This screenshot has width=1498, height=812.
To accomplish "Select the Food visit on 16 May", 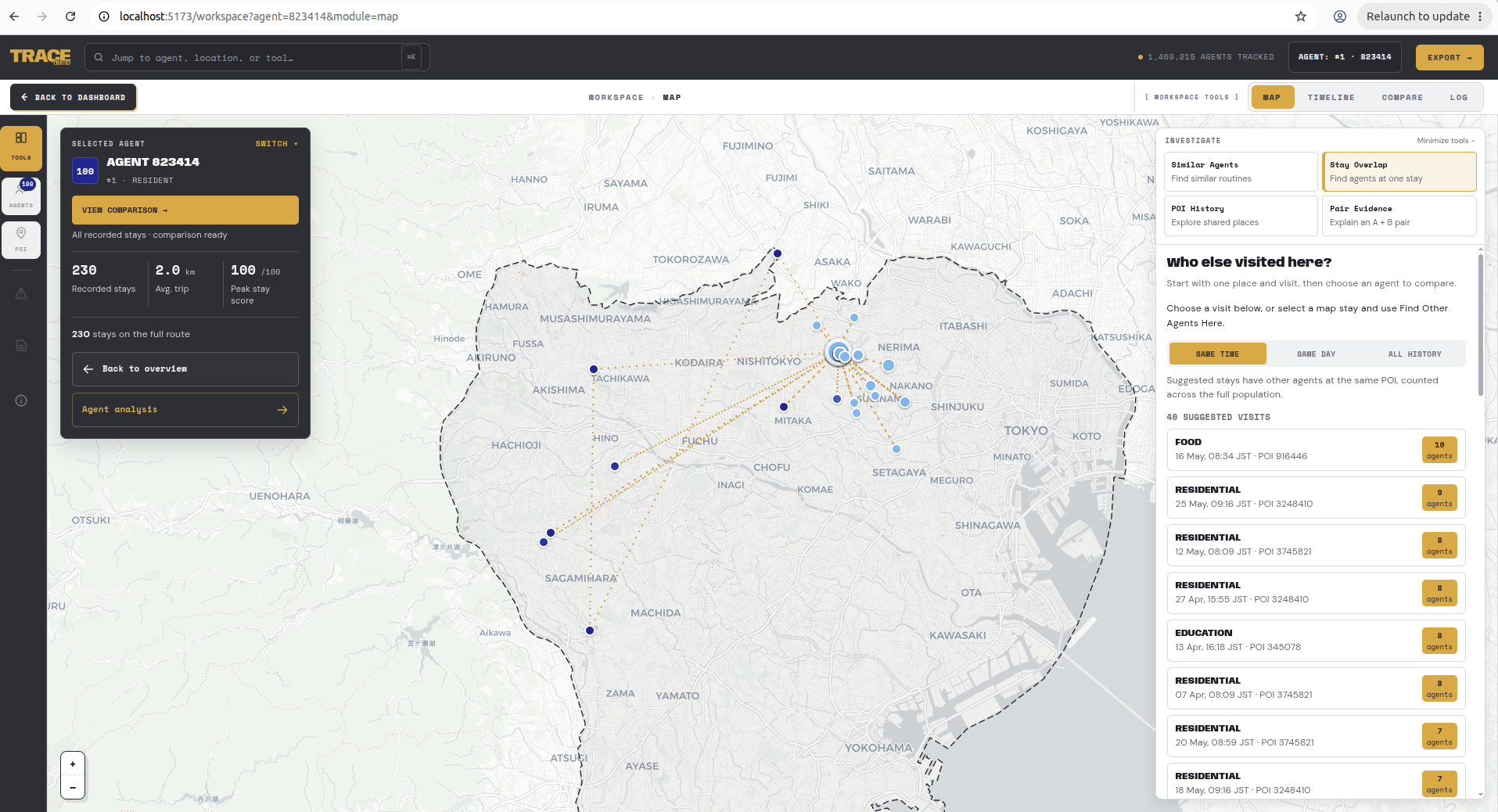I will tap(1316, 450).
